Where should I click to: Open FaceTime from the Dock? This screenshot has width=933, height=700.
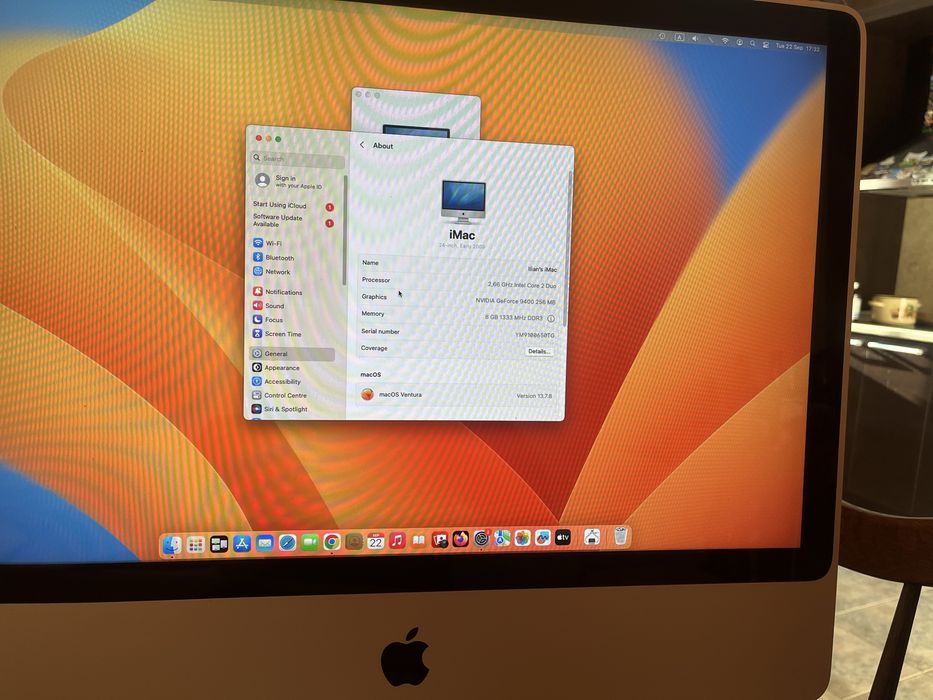click(310, 542)
